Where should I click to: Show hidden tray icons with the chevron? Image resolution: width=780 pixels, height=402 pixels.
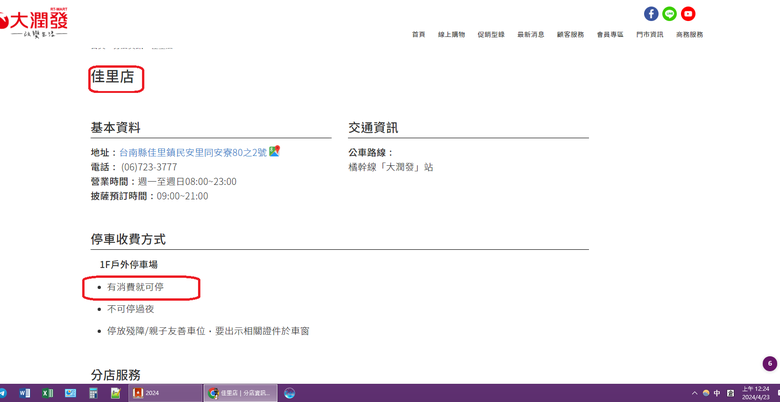click(695, 393)
